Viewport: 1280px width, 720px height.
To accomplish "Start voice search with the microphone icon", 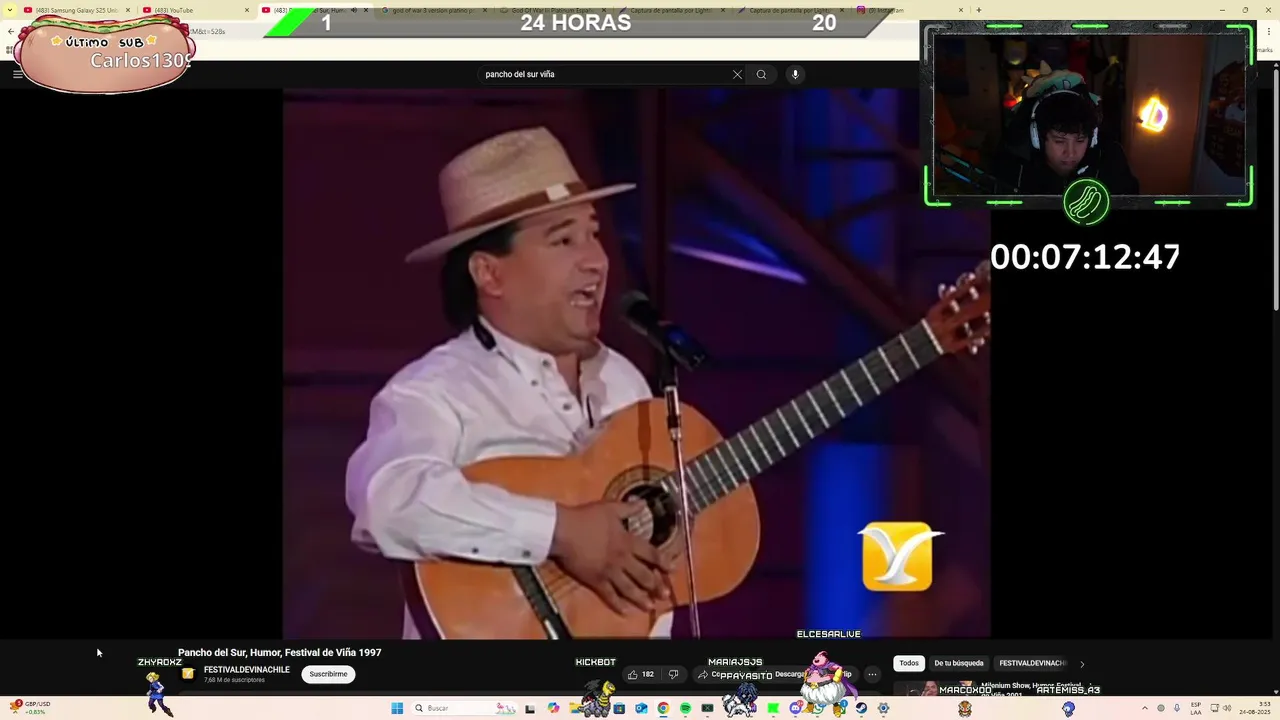I will (795, 74).
